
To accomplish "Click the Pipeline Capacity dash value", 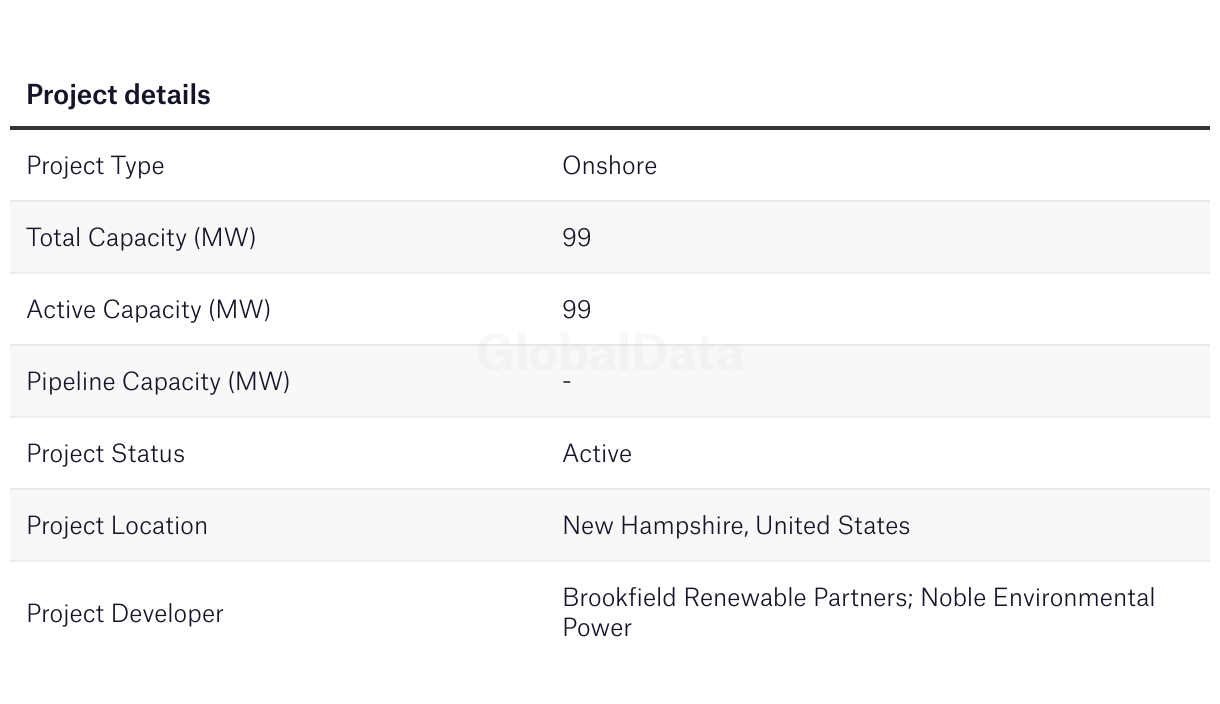I will (567, 381).
